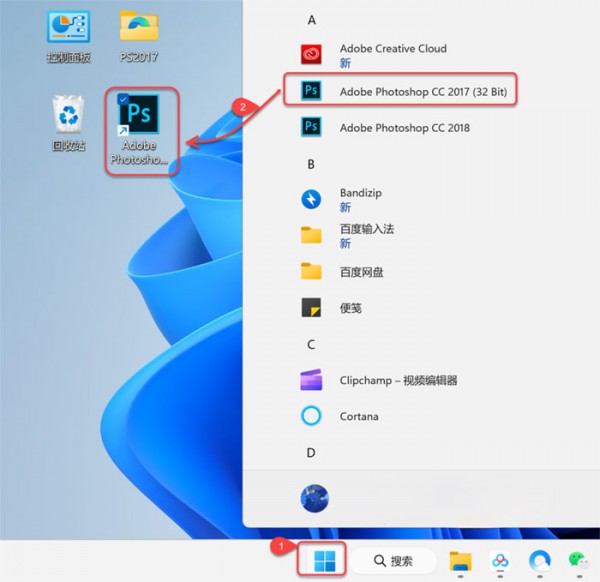Screen dimensions: 600x582
Task: Expand the 百度输入法 folder
Action: 311,235
